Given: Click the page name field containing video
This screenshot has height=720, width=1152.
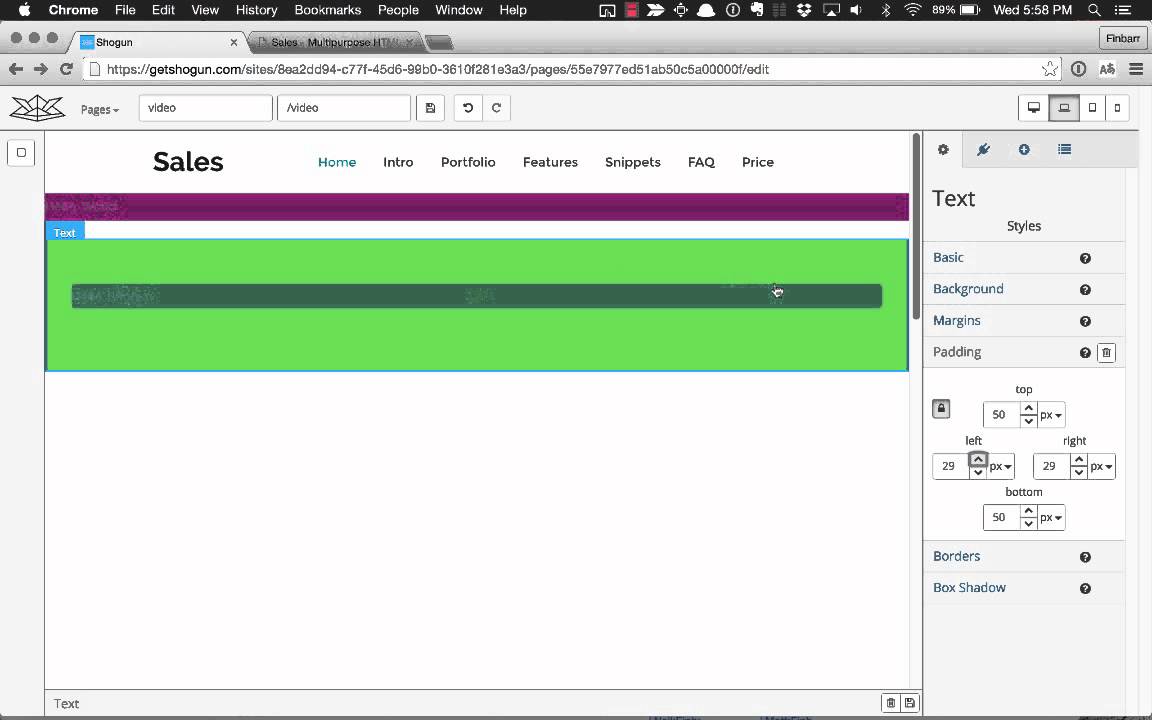Looking at the screenshot, I should point(205,108).
